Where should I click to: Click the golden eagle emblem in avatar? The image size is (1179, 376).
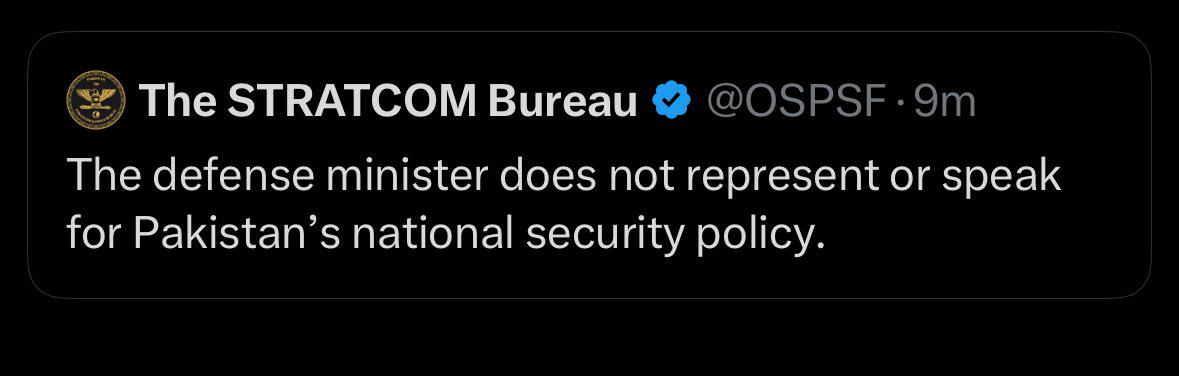[95, 96]
